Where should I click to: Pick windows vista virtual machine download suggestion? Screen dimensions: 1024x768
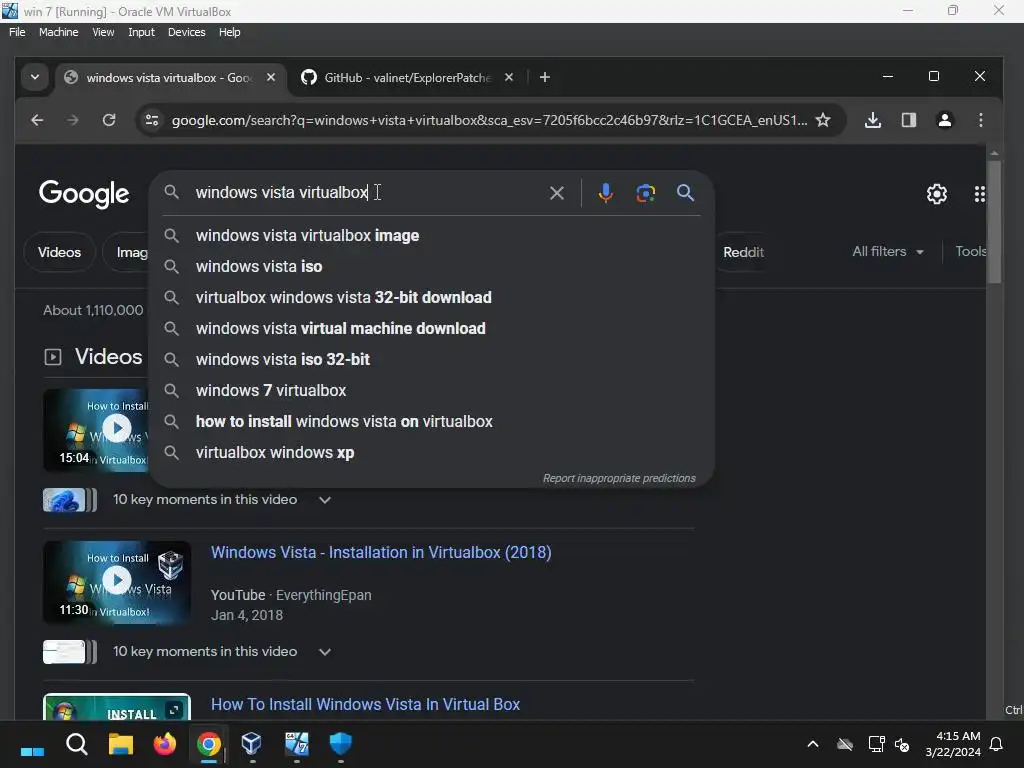[431, 328]
